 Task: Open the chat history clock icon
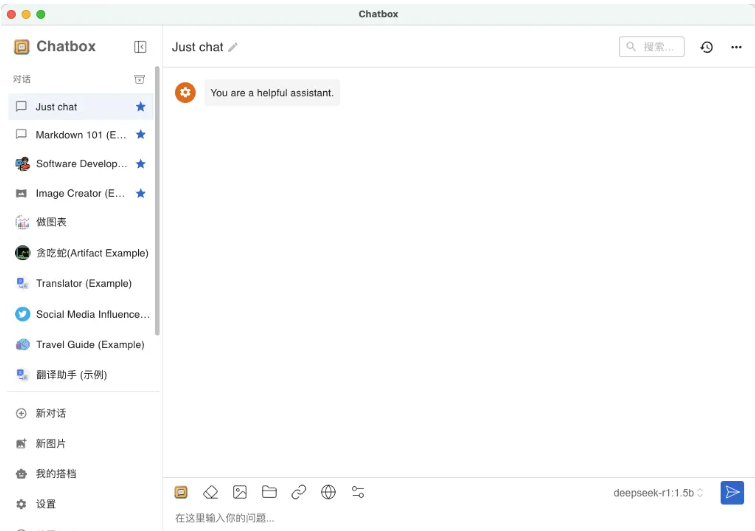[x=706, y=47]
